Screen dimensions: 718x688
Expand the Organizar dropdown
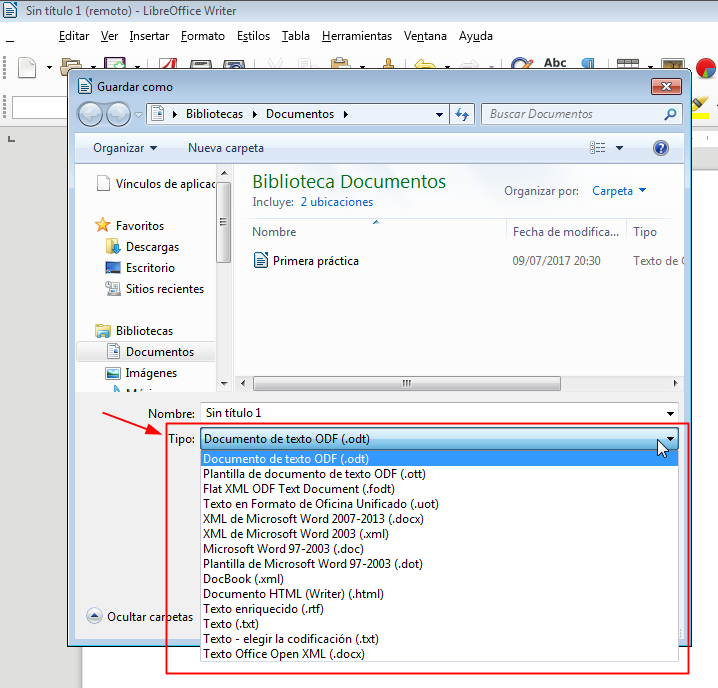124,148
